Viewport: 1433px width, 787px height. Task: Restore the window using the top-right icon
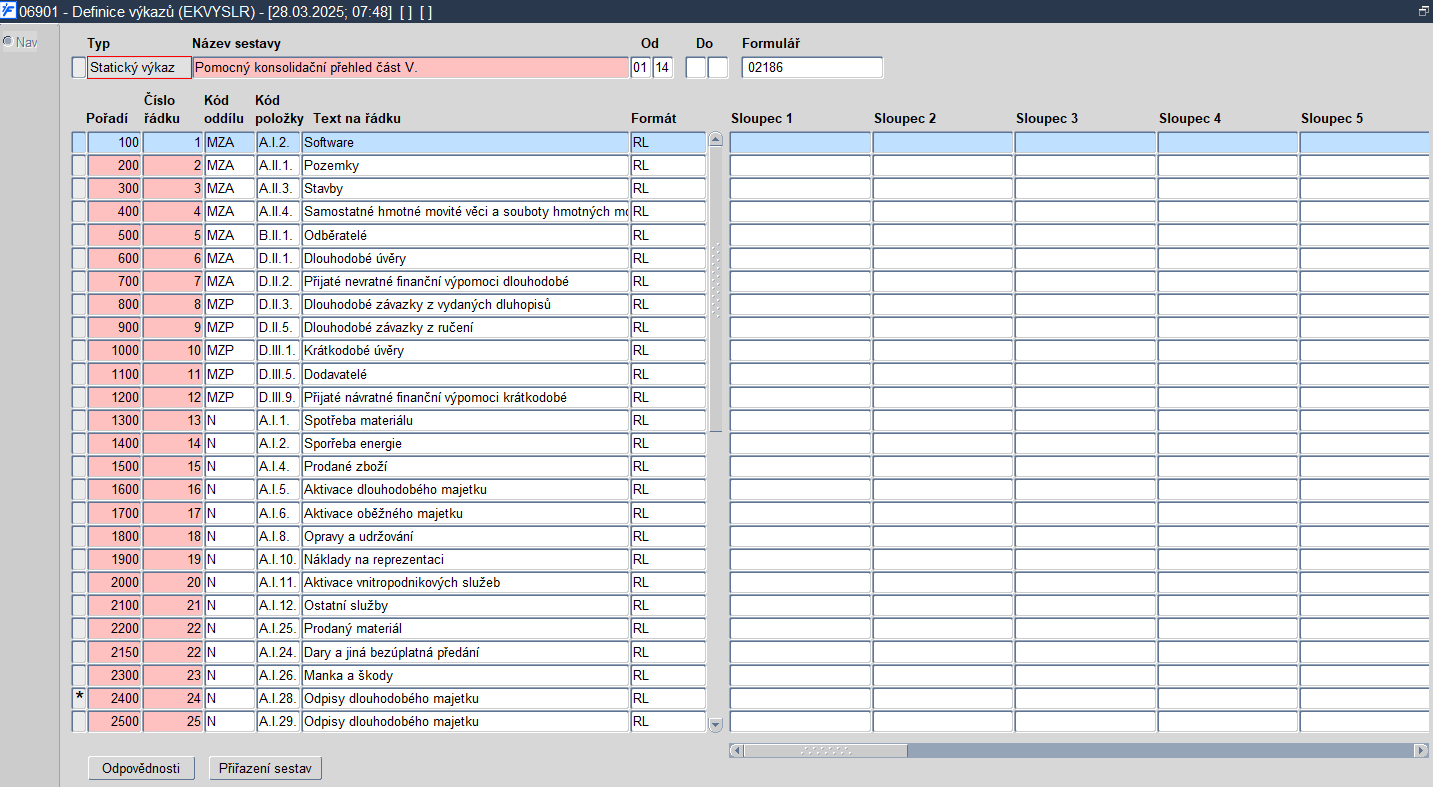click(x=1424, y=11)
